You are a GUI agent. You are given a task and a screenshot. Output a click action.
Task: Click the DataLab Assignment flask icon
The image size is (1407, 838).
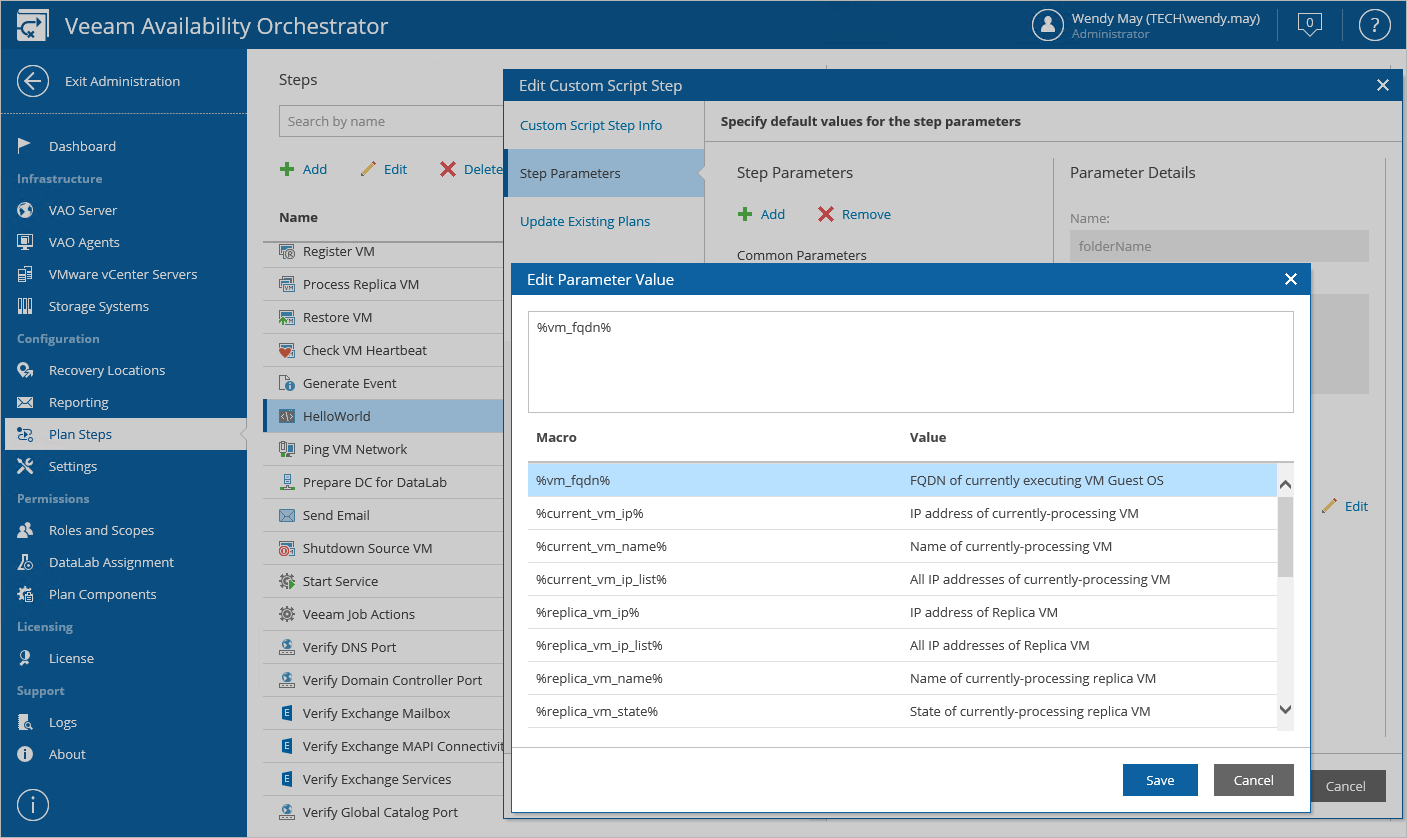[x=26, y=562]
